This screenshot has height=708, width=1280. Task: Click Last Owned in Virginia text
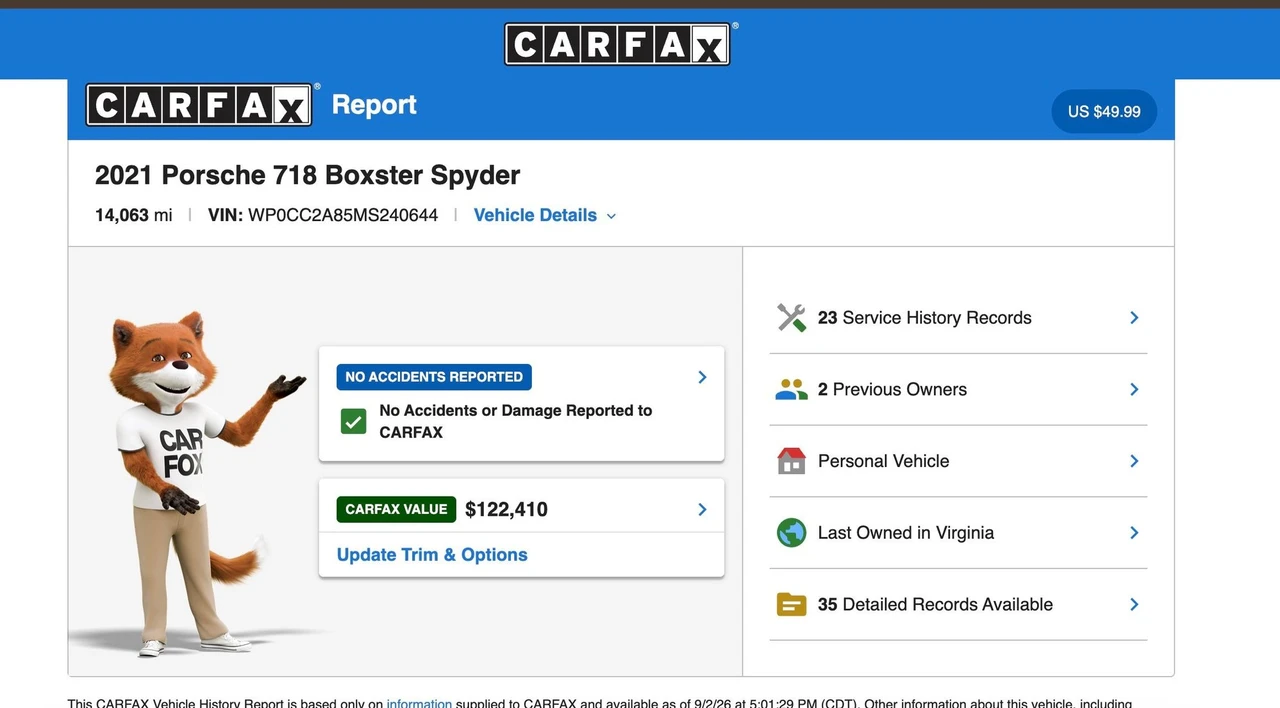point(906,533)
